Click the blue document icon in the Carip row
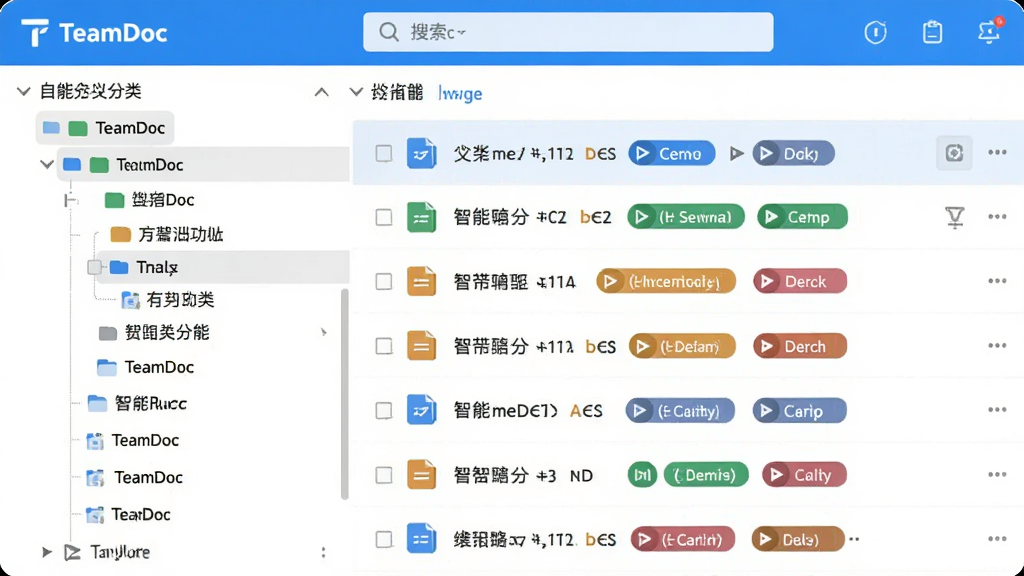 coord(421,410)
